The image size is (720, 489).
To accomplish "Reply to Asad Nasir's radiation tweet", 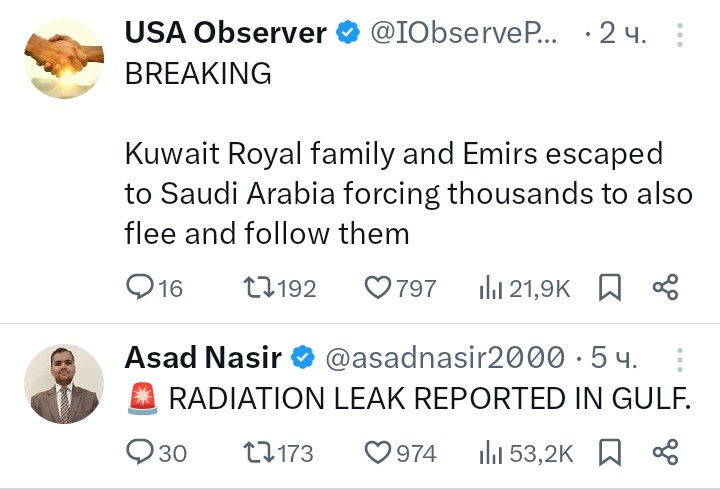I will pos(141,453).
